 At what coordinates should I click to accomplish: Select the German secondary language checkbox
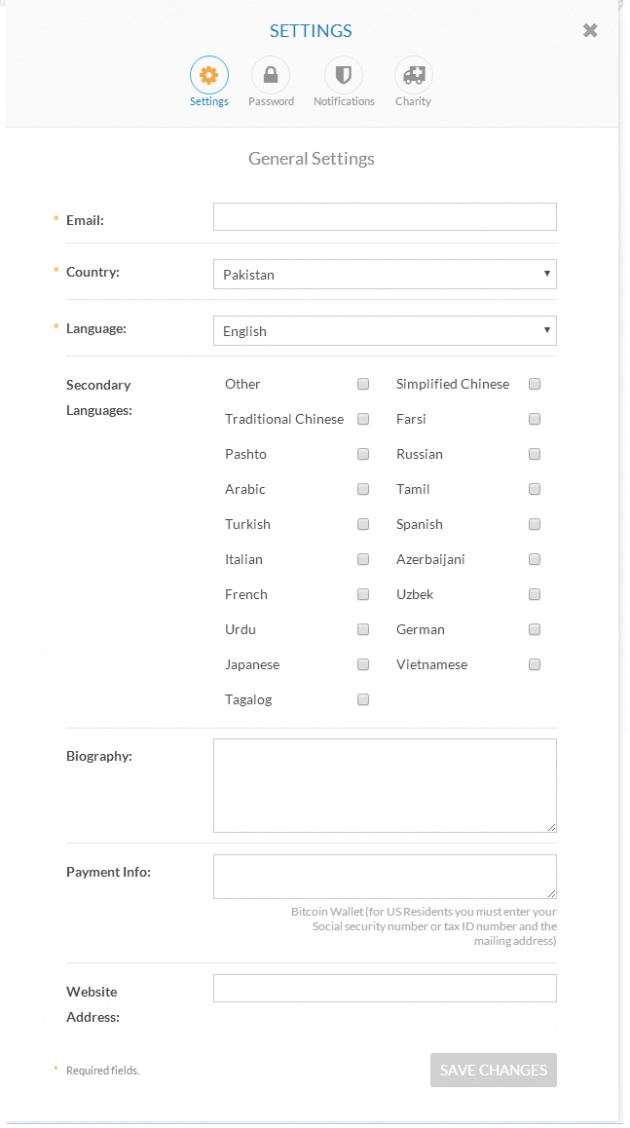tap(534, 629)
